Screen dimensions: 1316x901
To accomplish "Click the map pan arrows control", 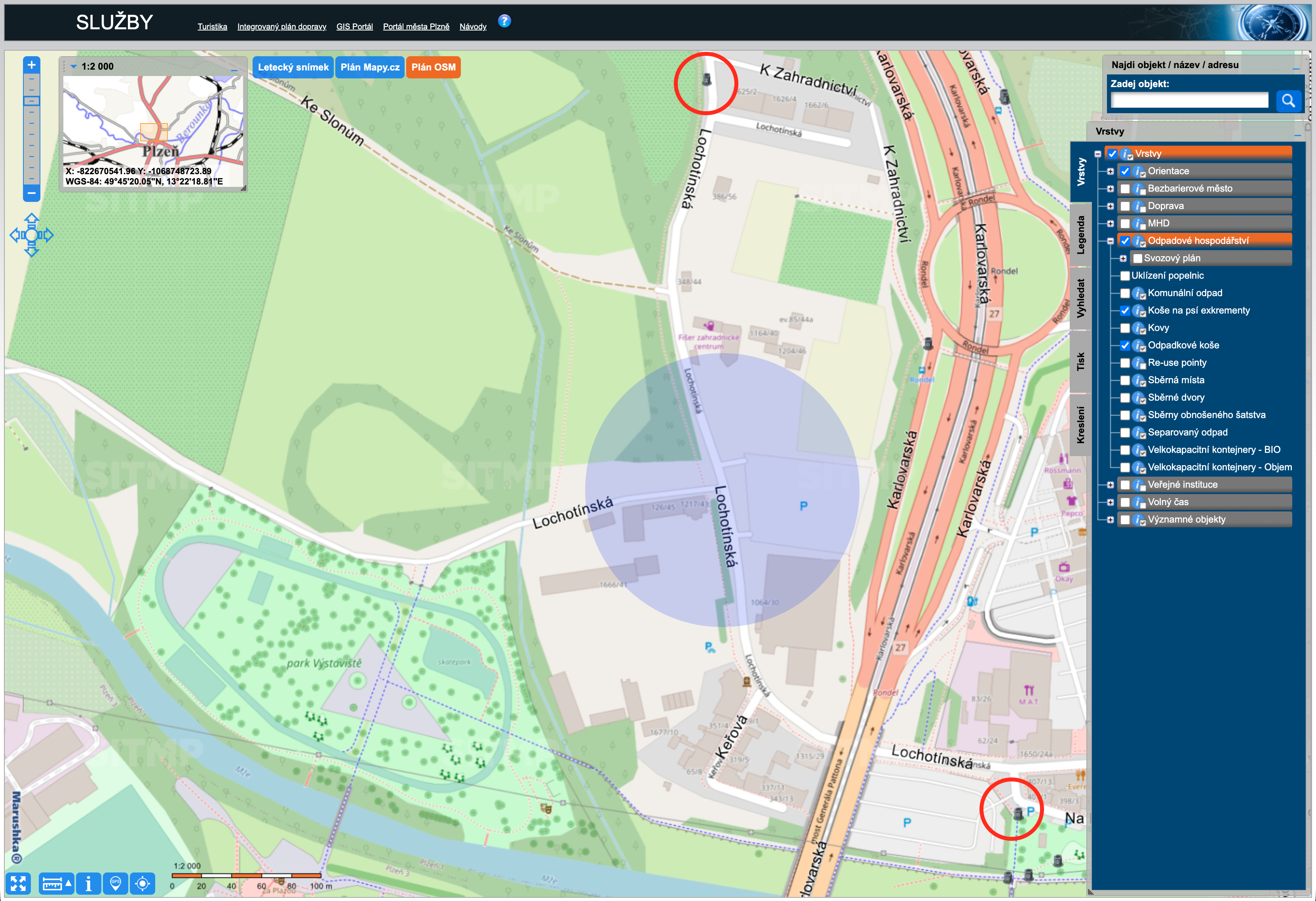I will (32, 234).
